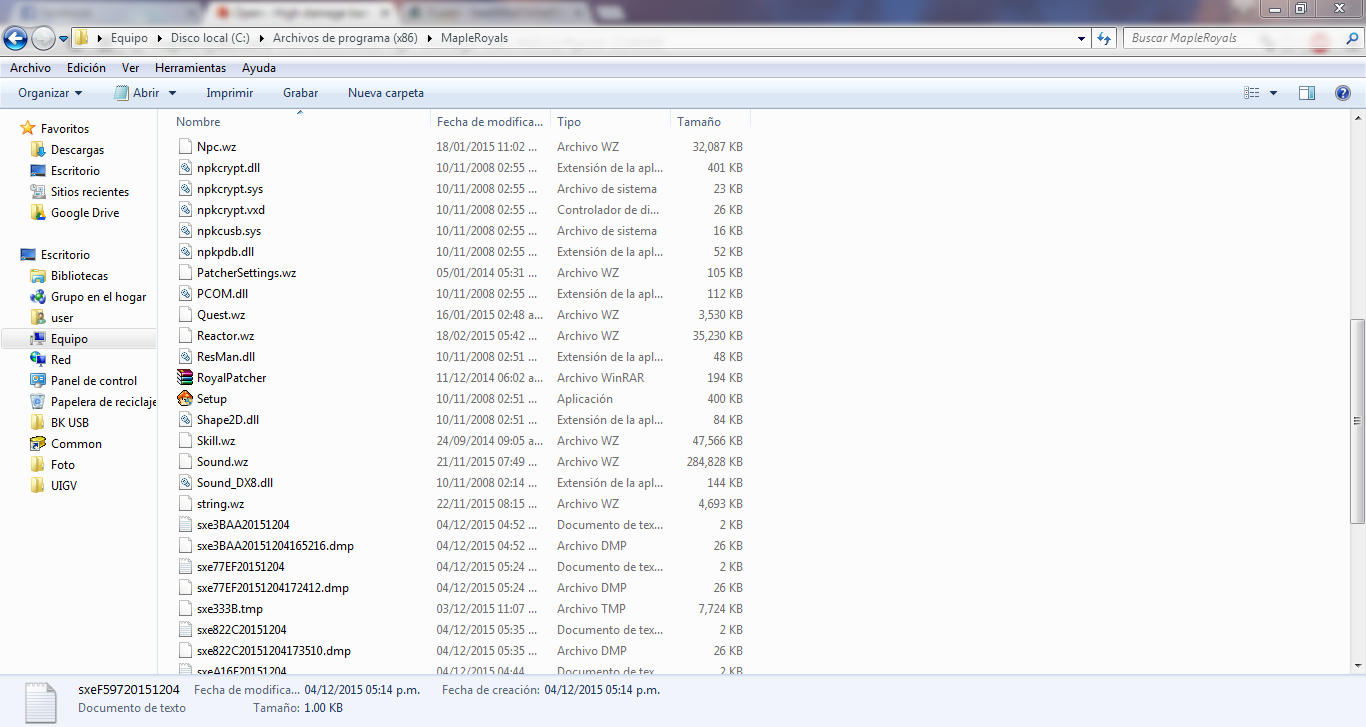Screen dimensions: 1366x727
Task: Open the Organizar dropdown
Action: click(x=50, y=93)
